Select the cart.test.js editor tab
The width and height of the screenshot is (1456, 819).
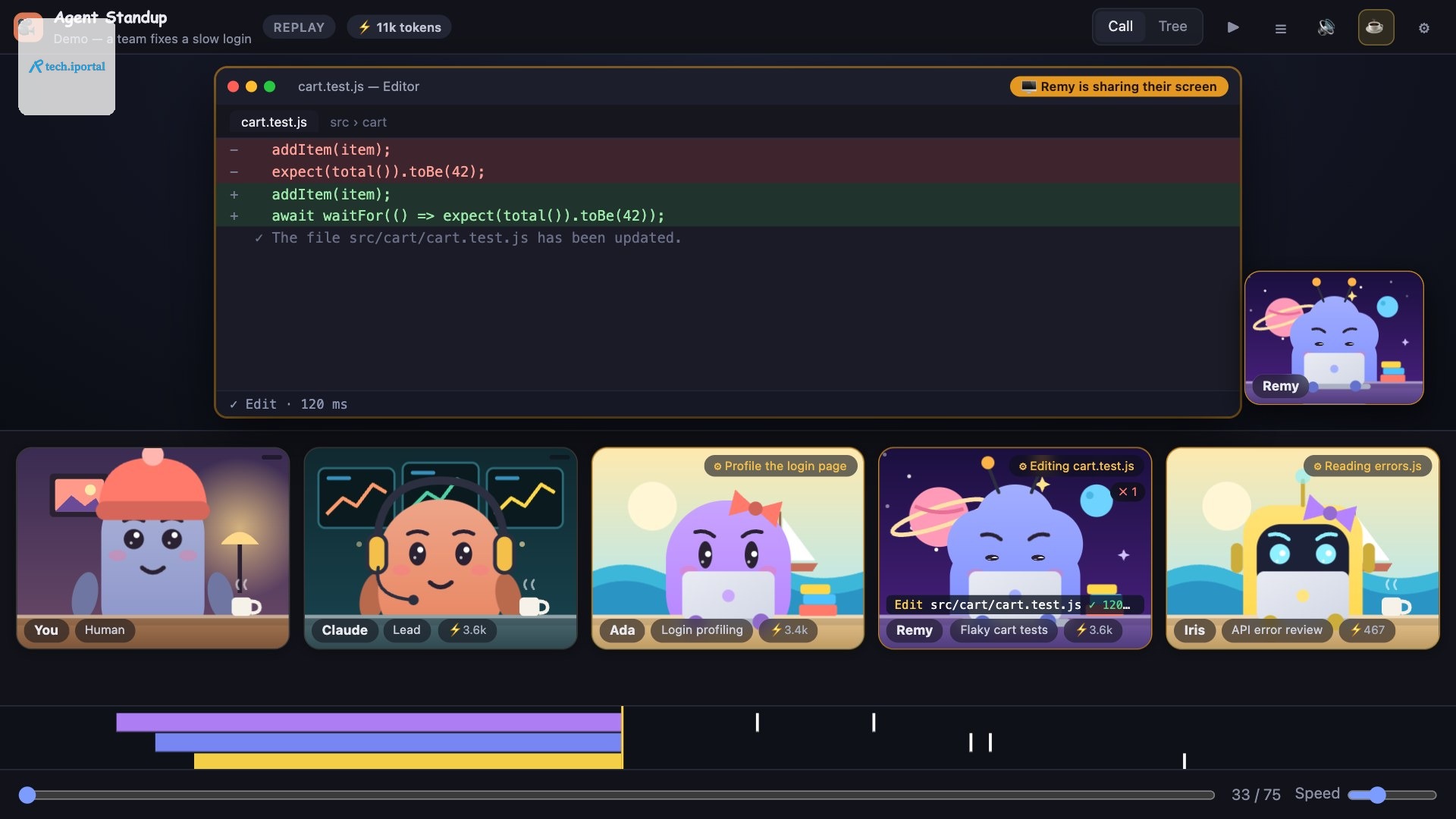click(274, 122)
